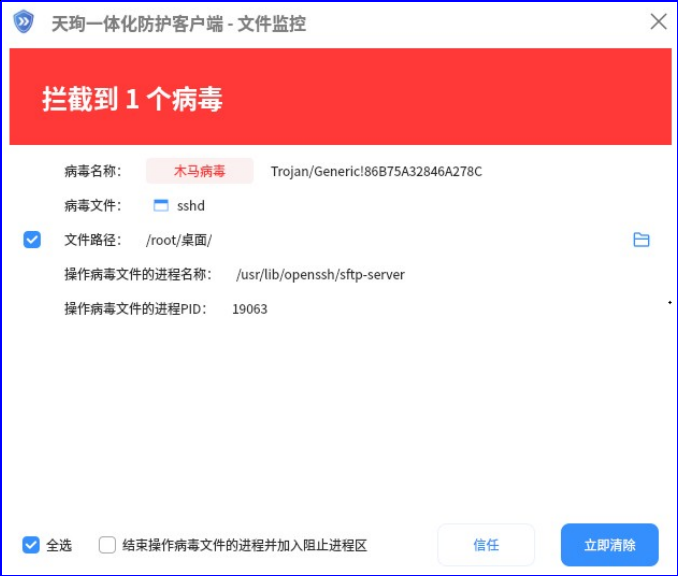This screenshot has height=576, width=678.
Task: Click the Tianxun shield logo icon
Action: [23, 22]
